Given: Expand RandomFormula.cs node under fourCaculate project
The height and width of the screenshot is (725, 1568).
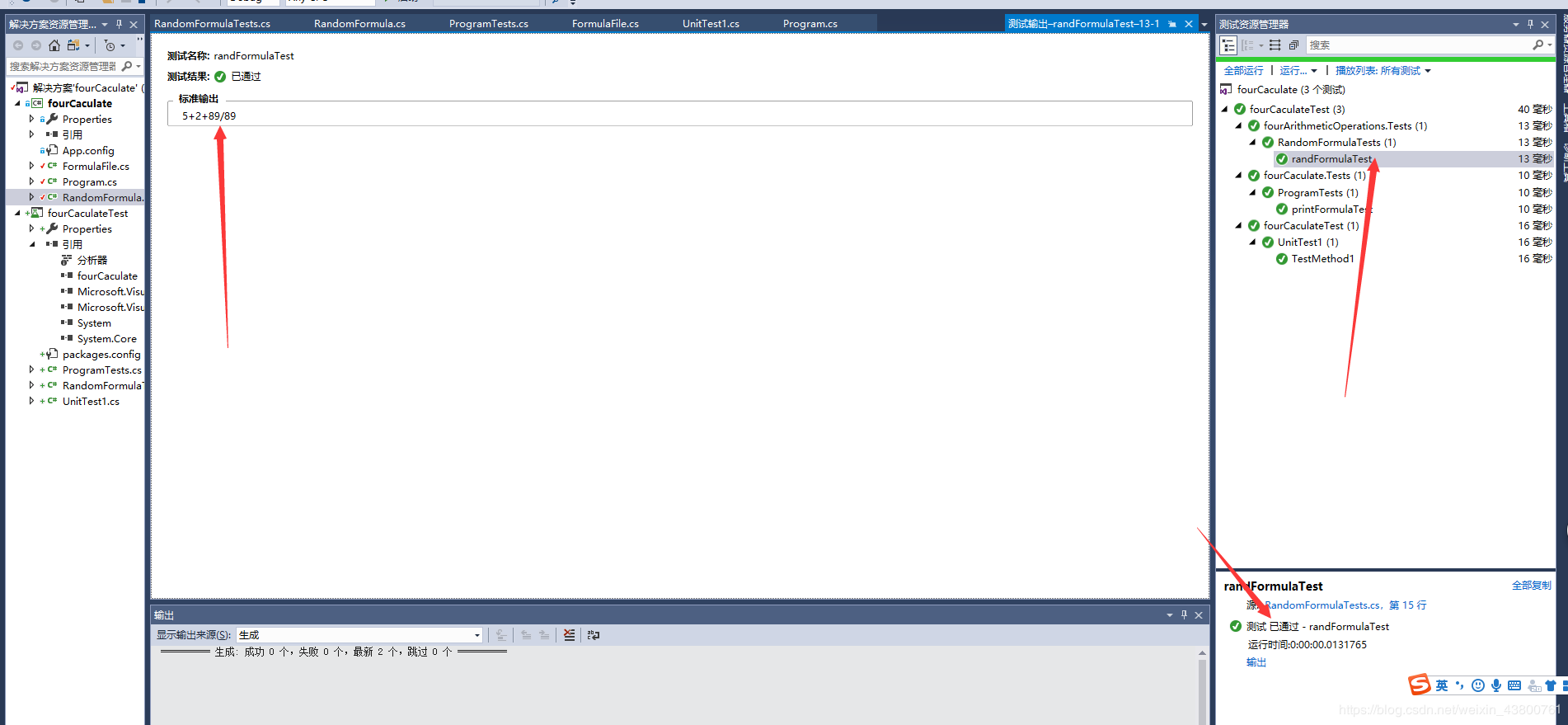Looking at the screenshot, I should point(31,197).
